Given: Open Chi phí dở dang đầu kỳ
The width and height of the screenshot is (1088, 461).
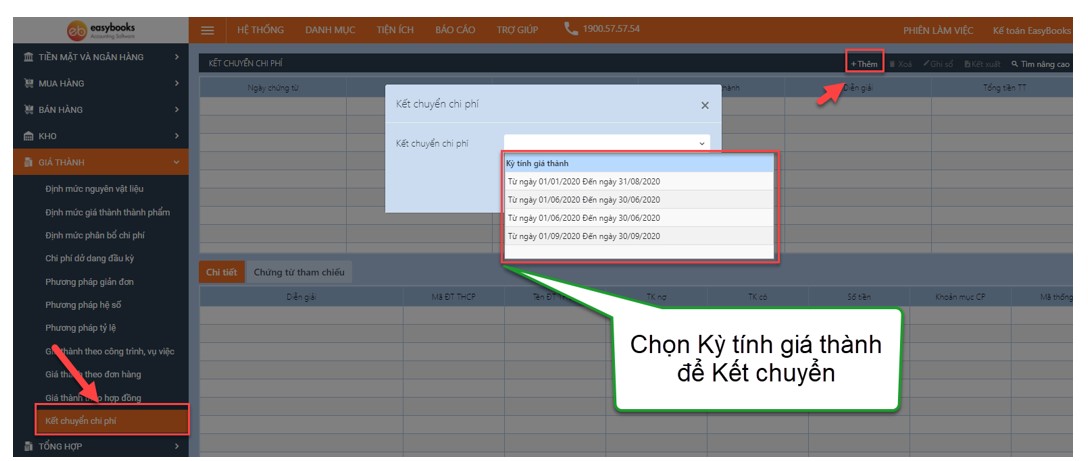Looking at the screenshot, I should click(90, 258).
